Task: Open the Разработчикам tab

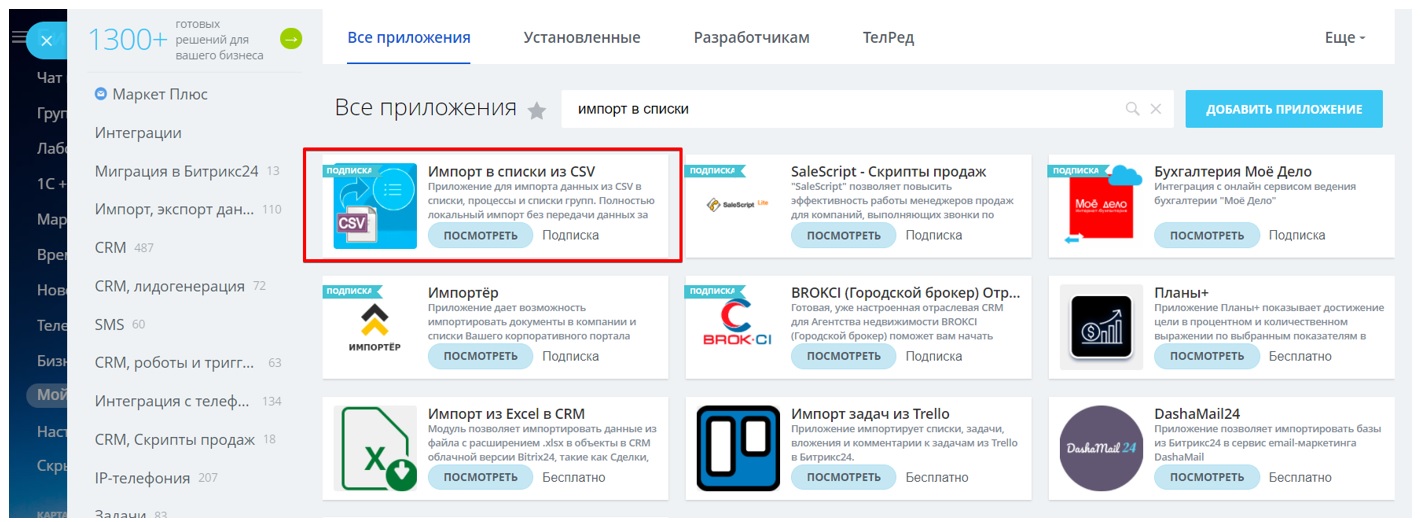Action: pos(752,38)
